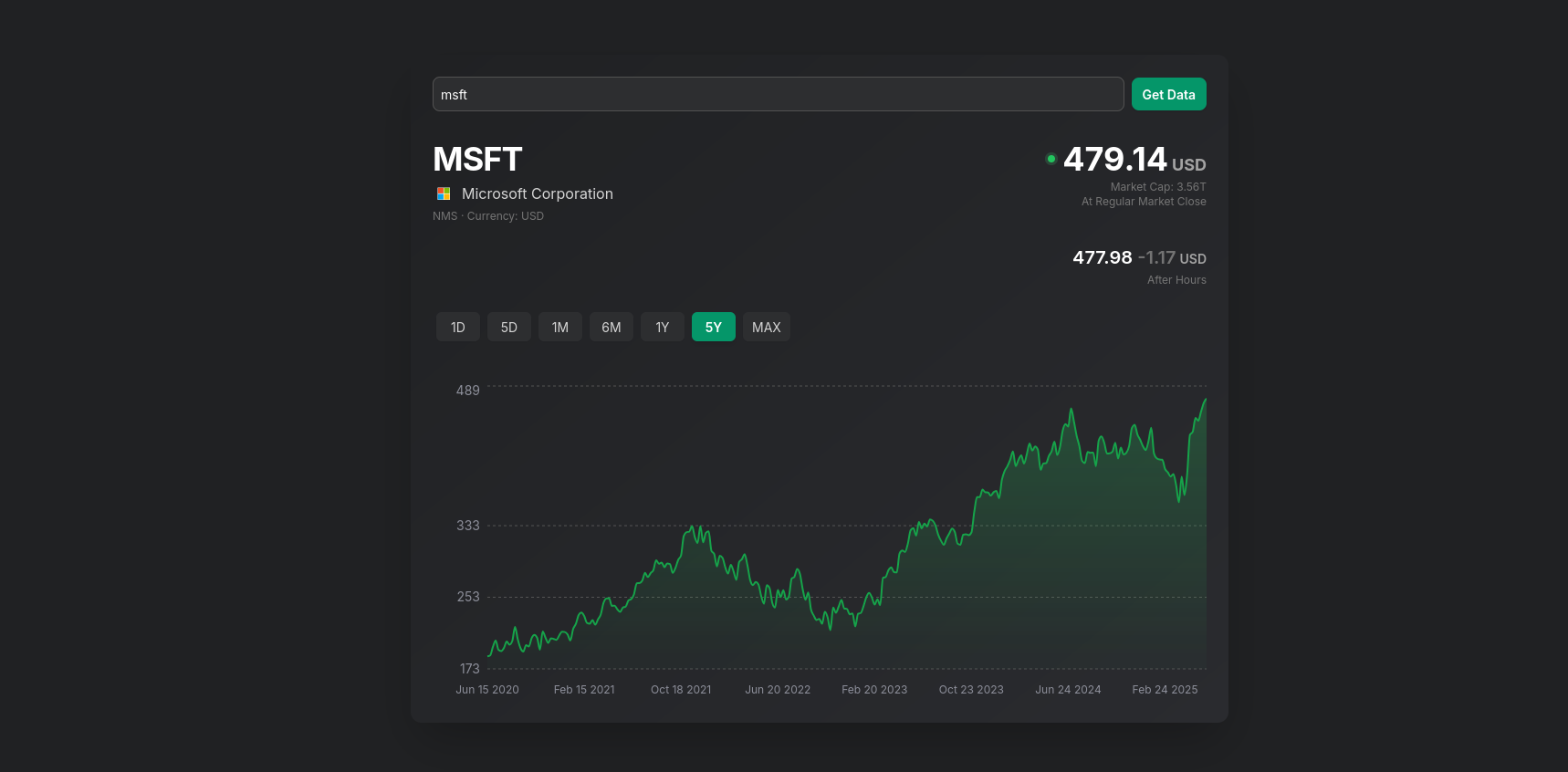This screenshot has height=772, width=1568.
Task: Select the 1Y time range
Action: coord(663,327)
